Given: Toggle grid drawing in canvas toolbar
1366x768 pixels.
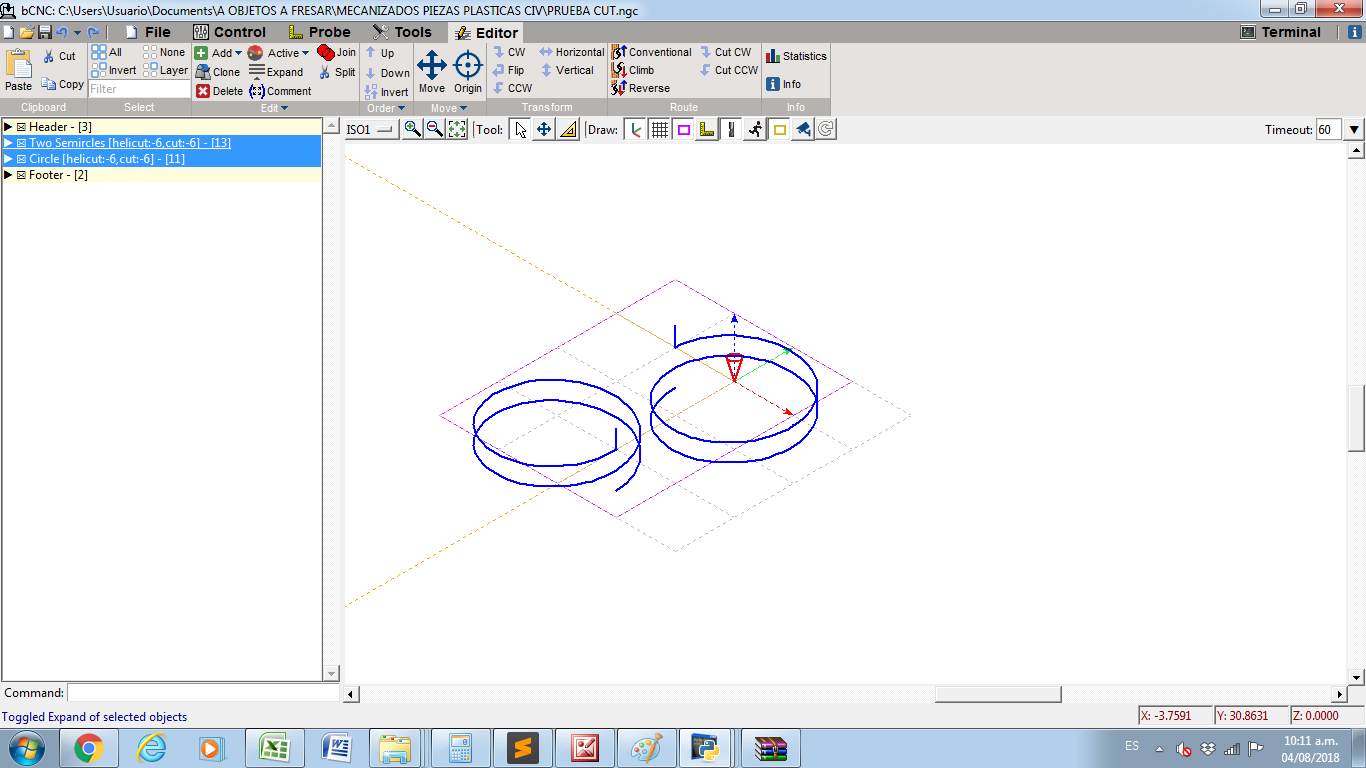Looking at the screenshot, I should coord(659,129).
